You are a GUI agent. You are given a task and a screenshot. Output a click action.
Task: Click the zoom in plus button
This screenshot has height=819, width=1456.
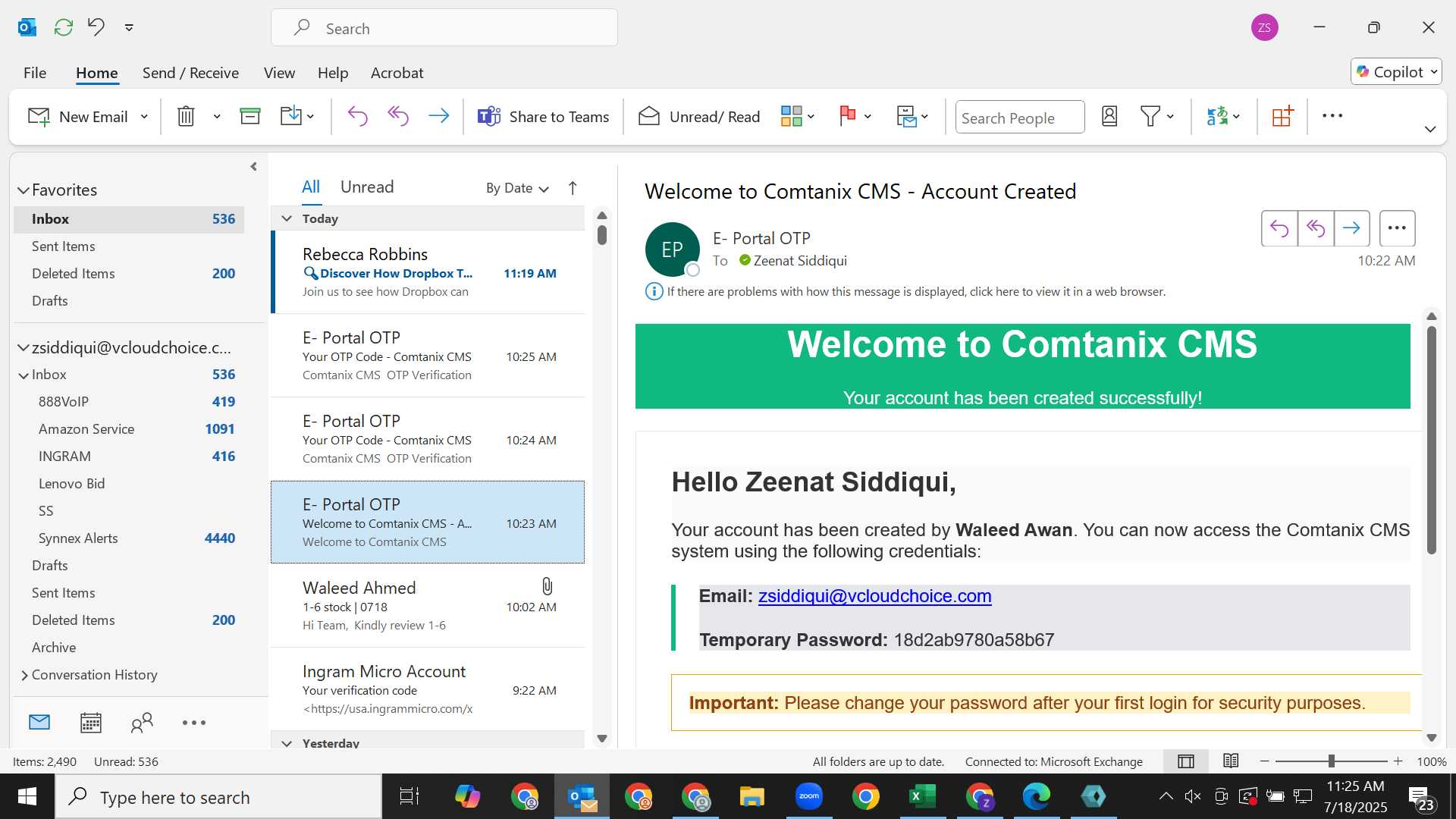click(1398, 761)
